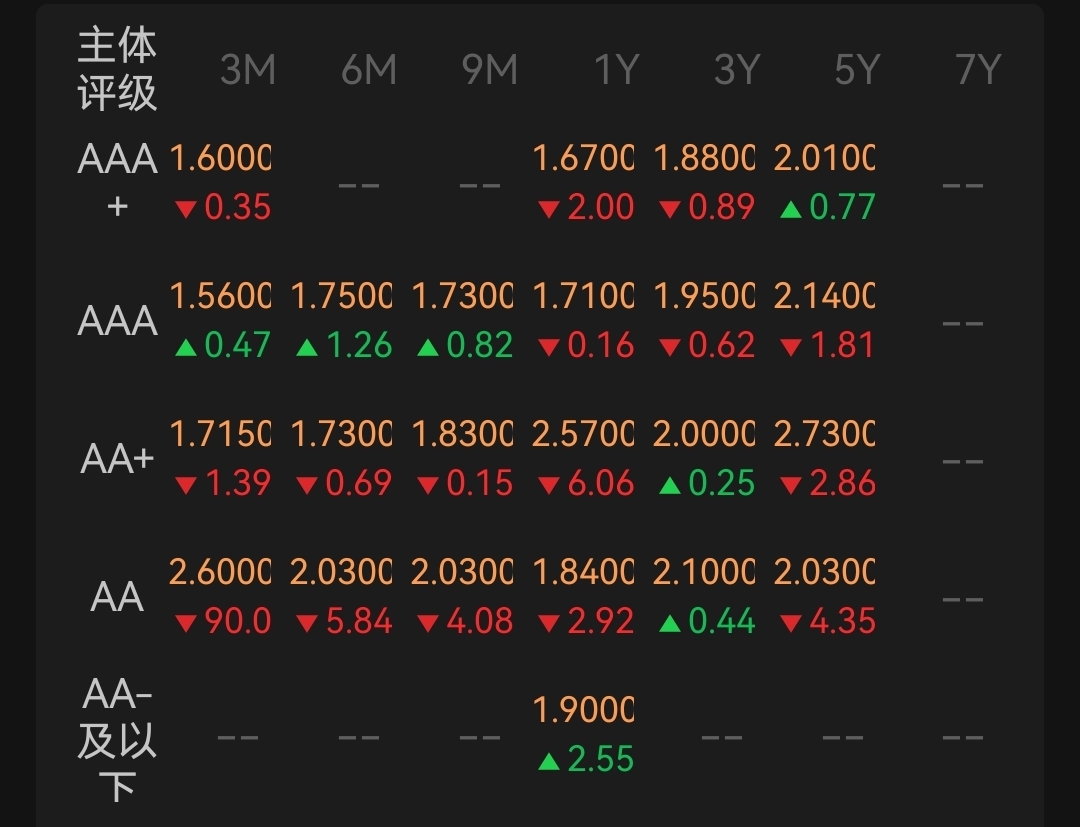Click the red down arrow beside 90.0

click(x=185, y=624)
